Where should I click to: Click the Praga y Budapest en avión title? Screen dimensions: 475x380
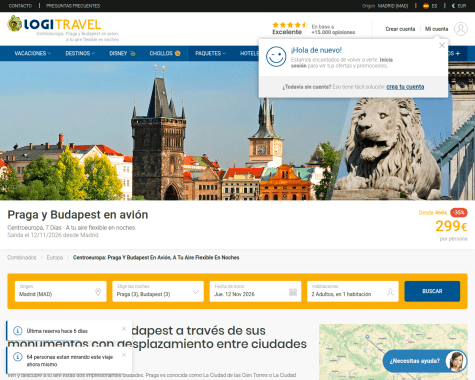point(78,215)
